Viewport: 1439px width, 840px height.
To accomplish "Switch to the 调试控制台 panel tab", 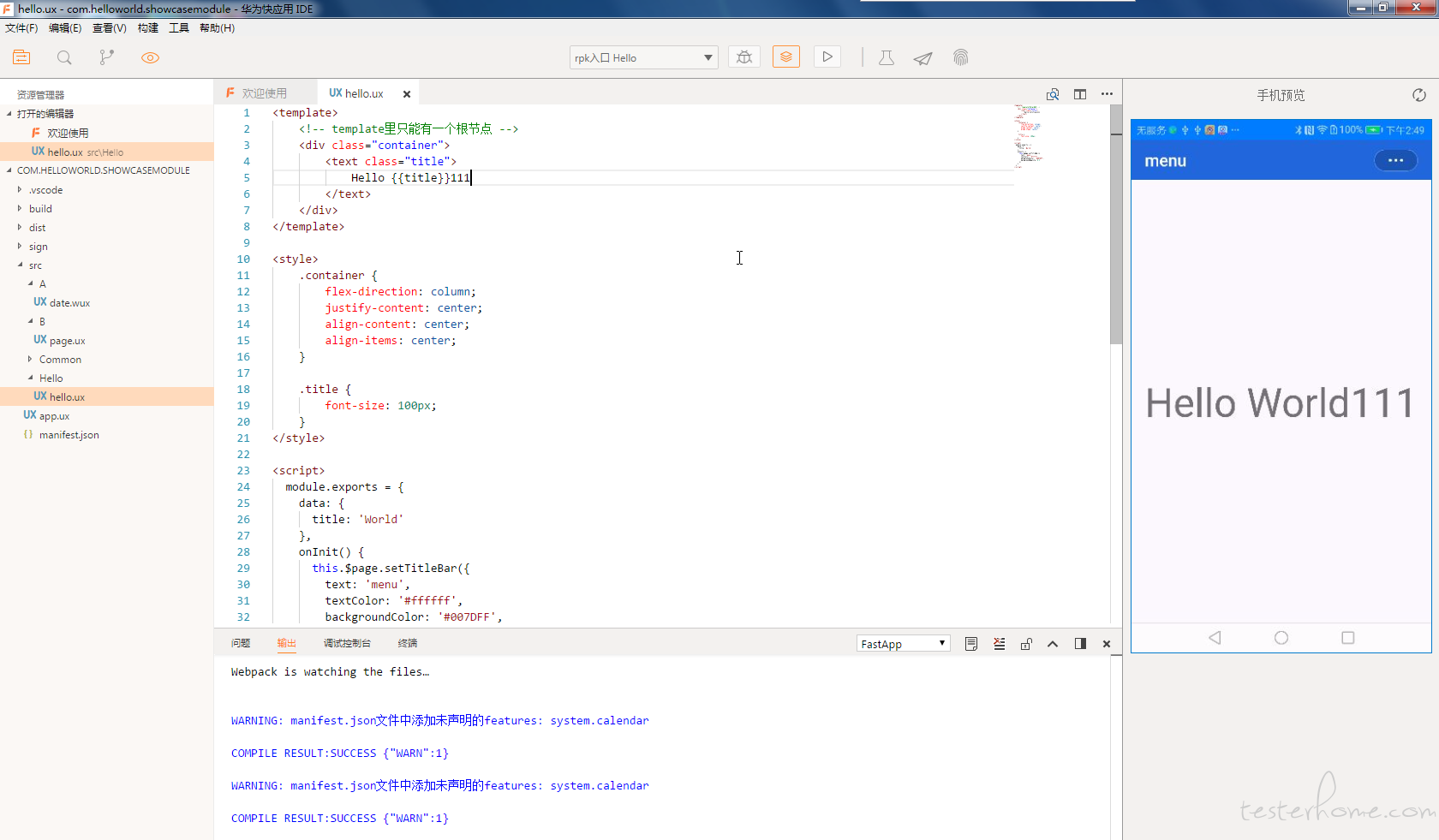I will point(347,643).
